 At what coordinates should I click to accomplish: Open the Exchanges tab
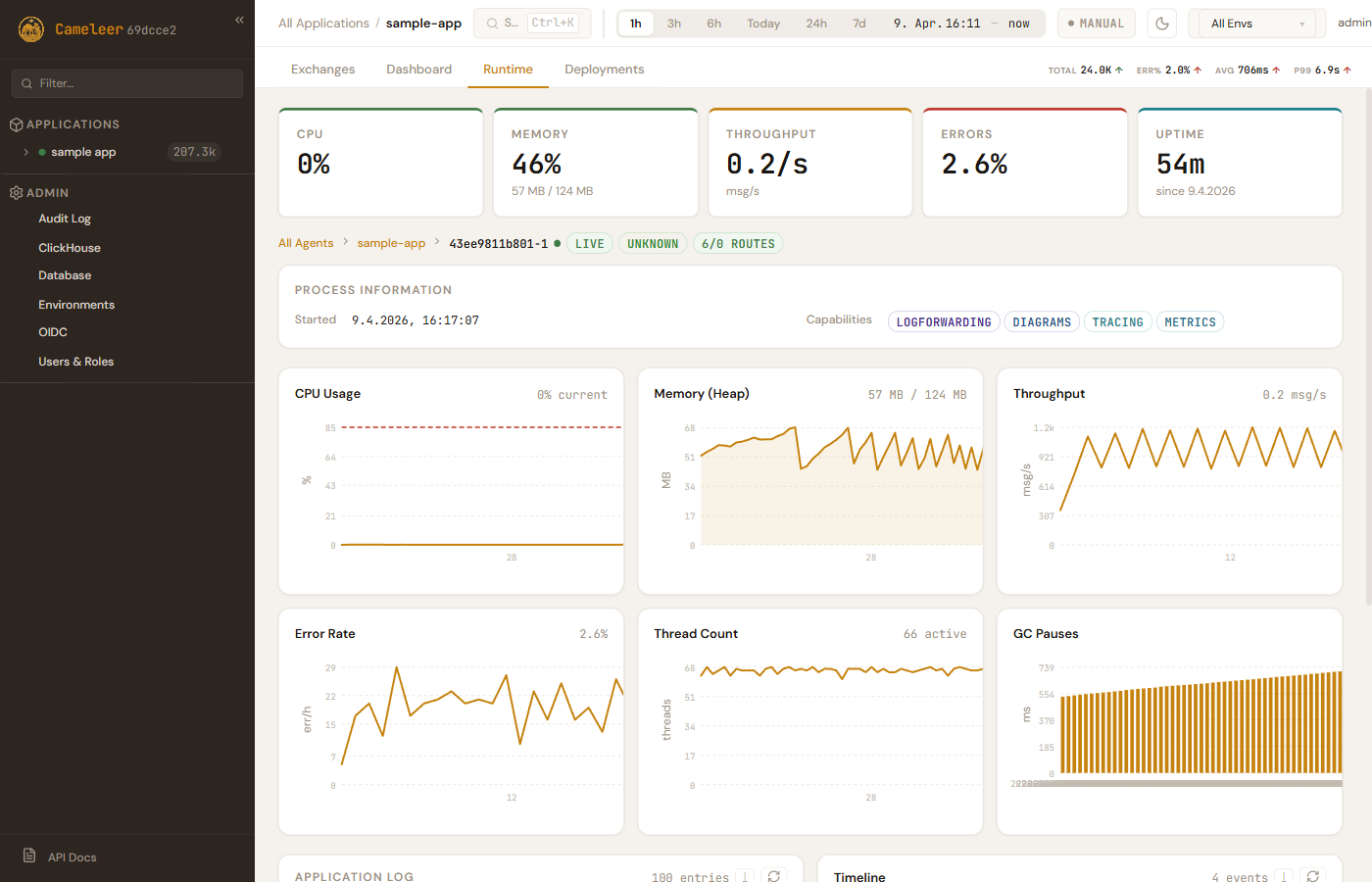[322, 70]
